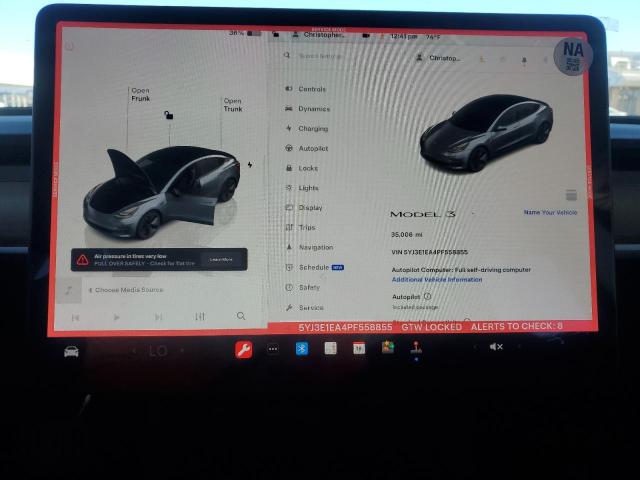Open the Charging settings menu
640x480 pixels.
312,128
